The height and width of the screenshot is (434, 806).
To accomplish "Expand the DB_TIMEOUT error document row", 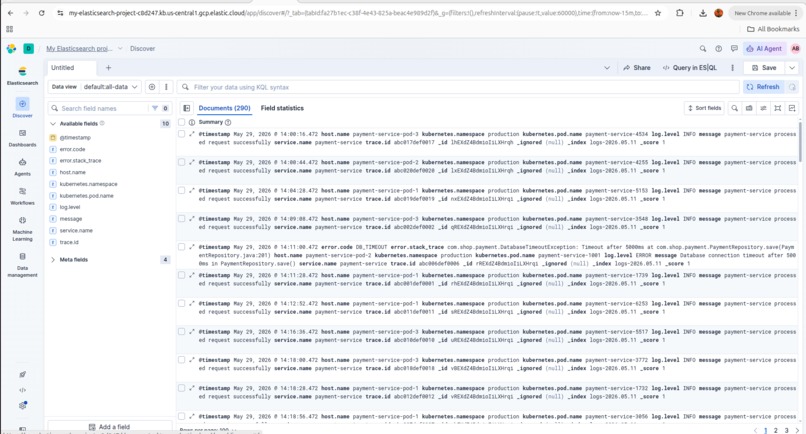I will point(192,247).
